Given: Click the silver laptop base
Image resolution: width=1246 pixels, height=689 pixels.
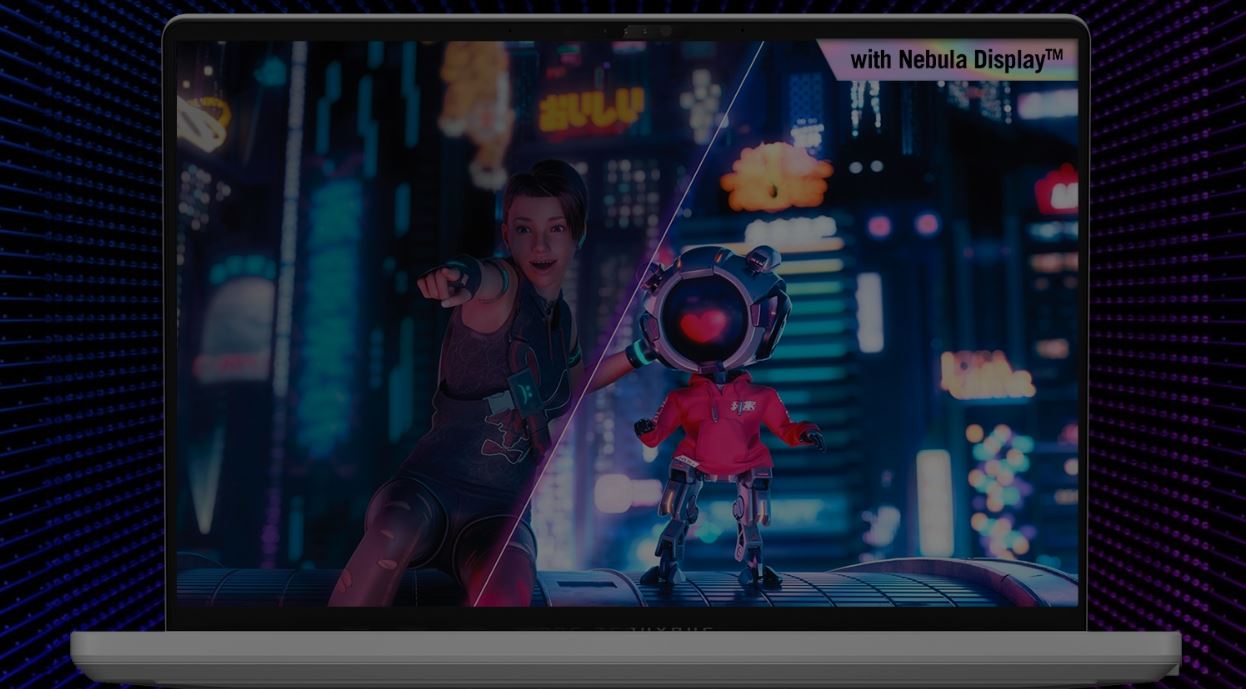Looking at the screenshot, I should point(625,657).
